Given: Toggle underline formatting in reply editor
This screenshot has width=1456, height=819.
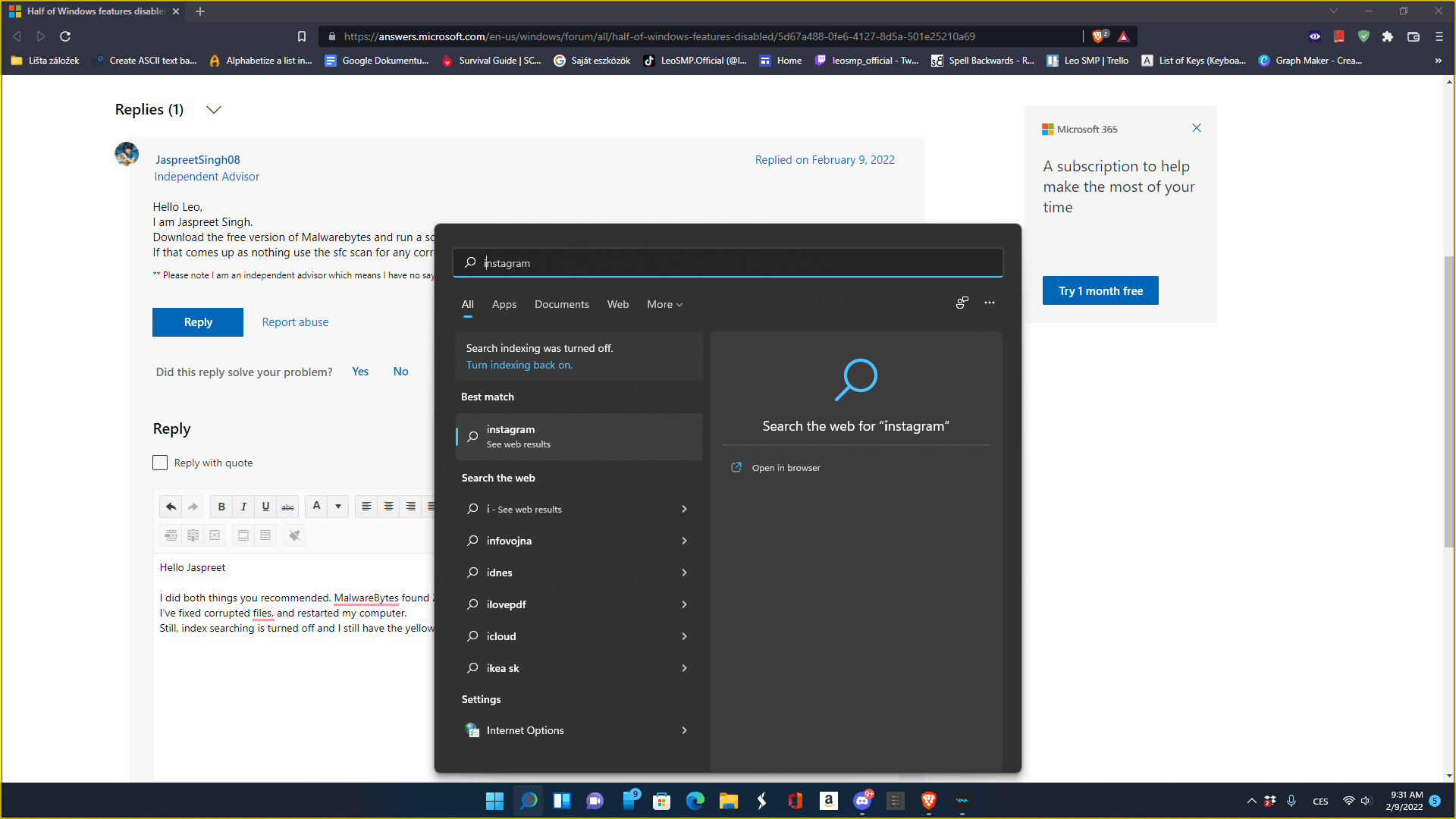Looking at the screenshot, I should click(265, 507).
